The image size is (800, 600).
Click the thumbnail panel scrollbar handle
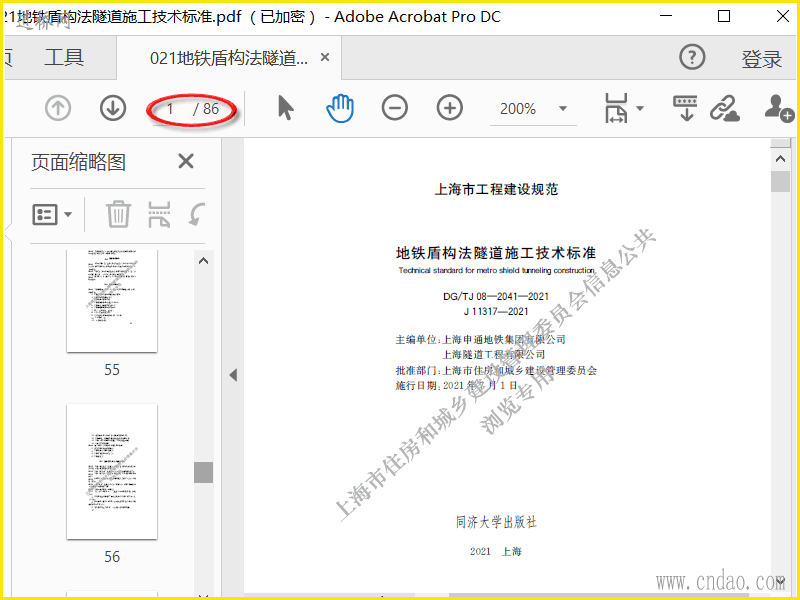tap(204, 472)
